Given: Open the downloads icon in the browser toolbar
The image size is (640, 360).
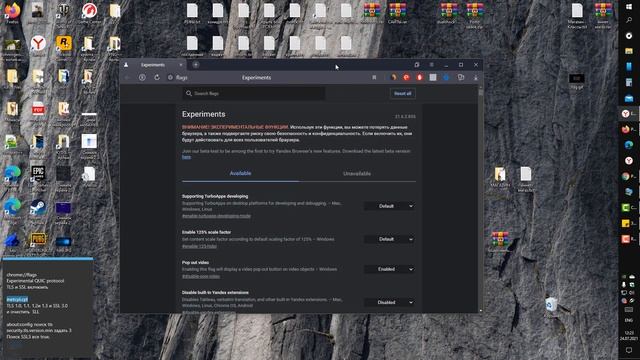Looking at the screenshot, I should point(476,77).
